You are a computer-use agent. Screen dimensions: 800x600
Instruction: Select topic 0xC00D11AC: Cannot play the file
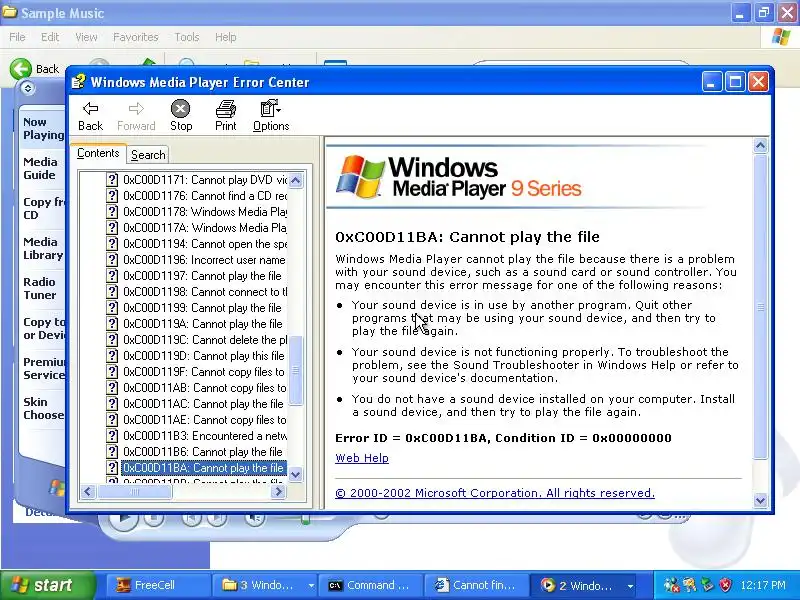tap(203, 404)
